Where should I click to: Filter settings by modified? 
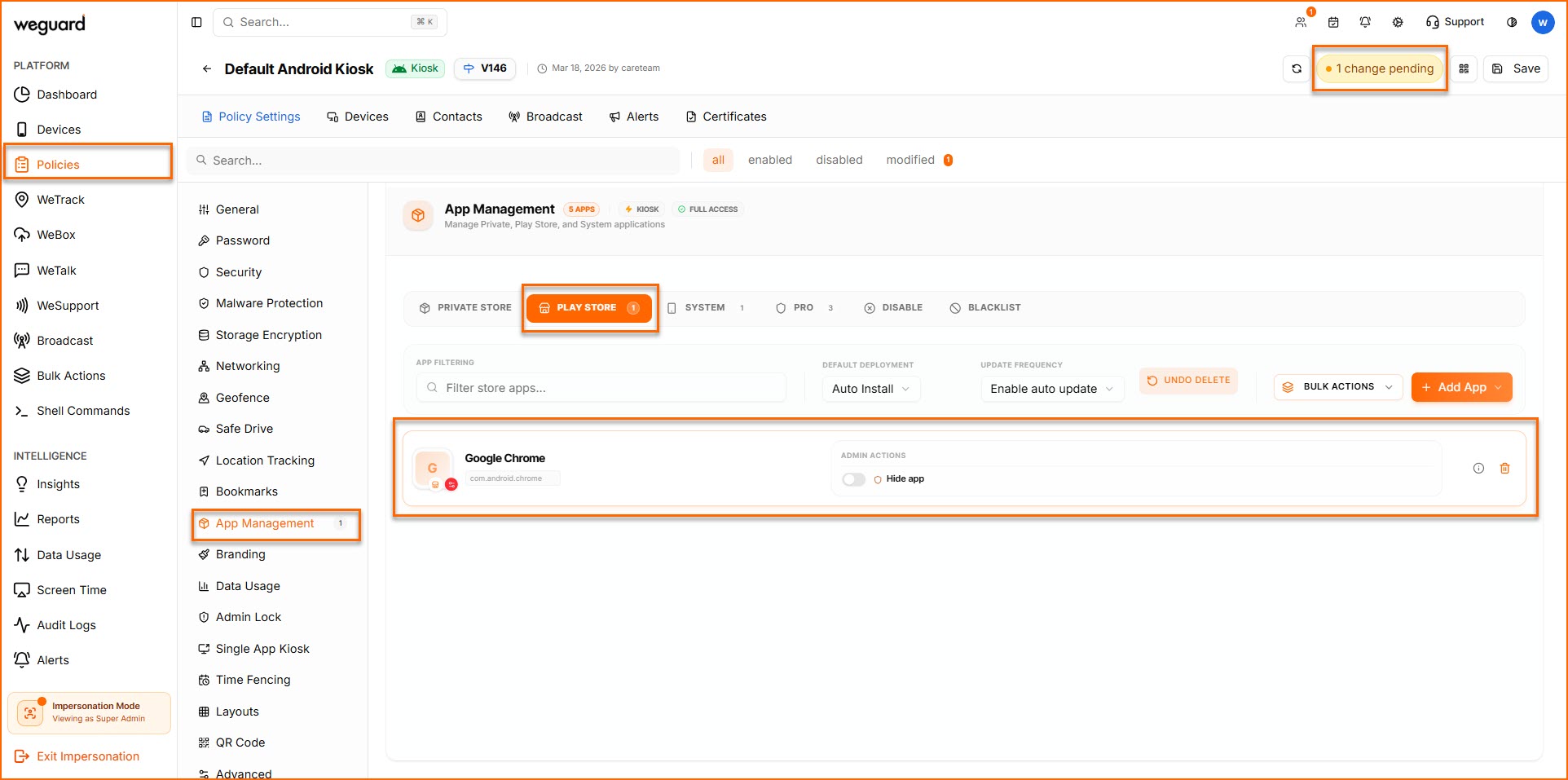(910, 161)
